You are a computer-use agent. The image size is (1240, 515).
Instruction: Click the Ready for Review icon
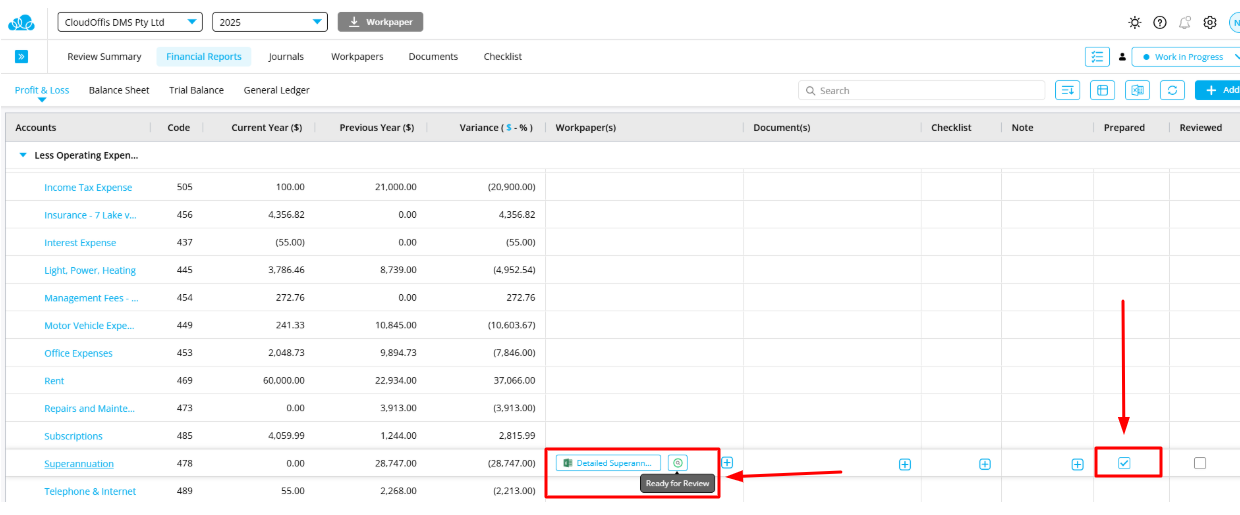(x=678, y=463)
